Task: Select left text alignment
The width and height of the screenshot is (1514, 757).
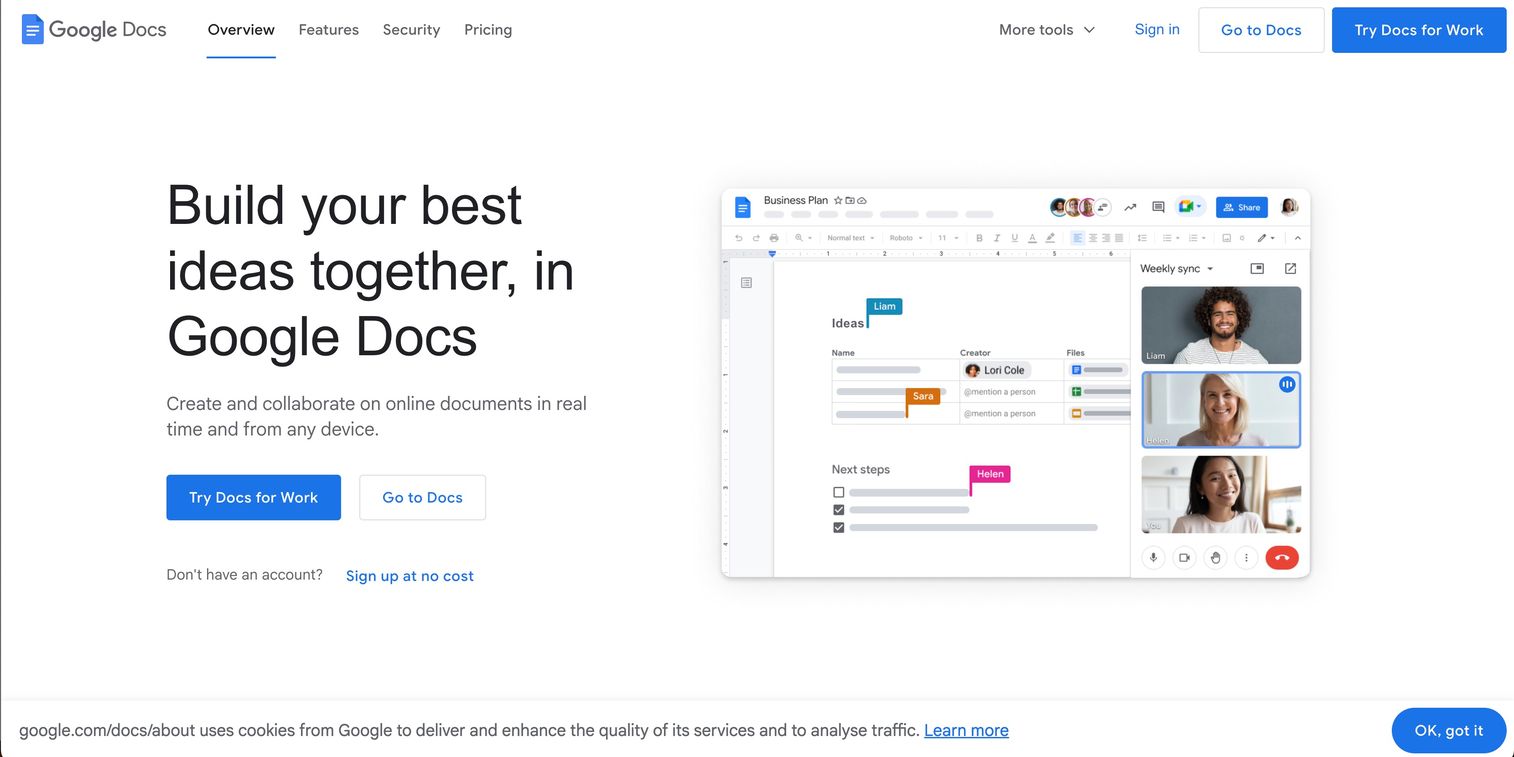Action: pos(1078,238)
